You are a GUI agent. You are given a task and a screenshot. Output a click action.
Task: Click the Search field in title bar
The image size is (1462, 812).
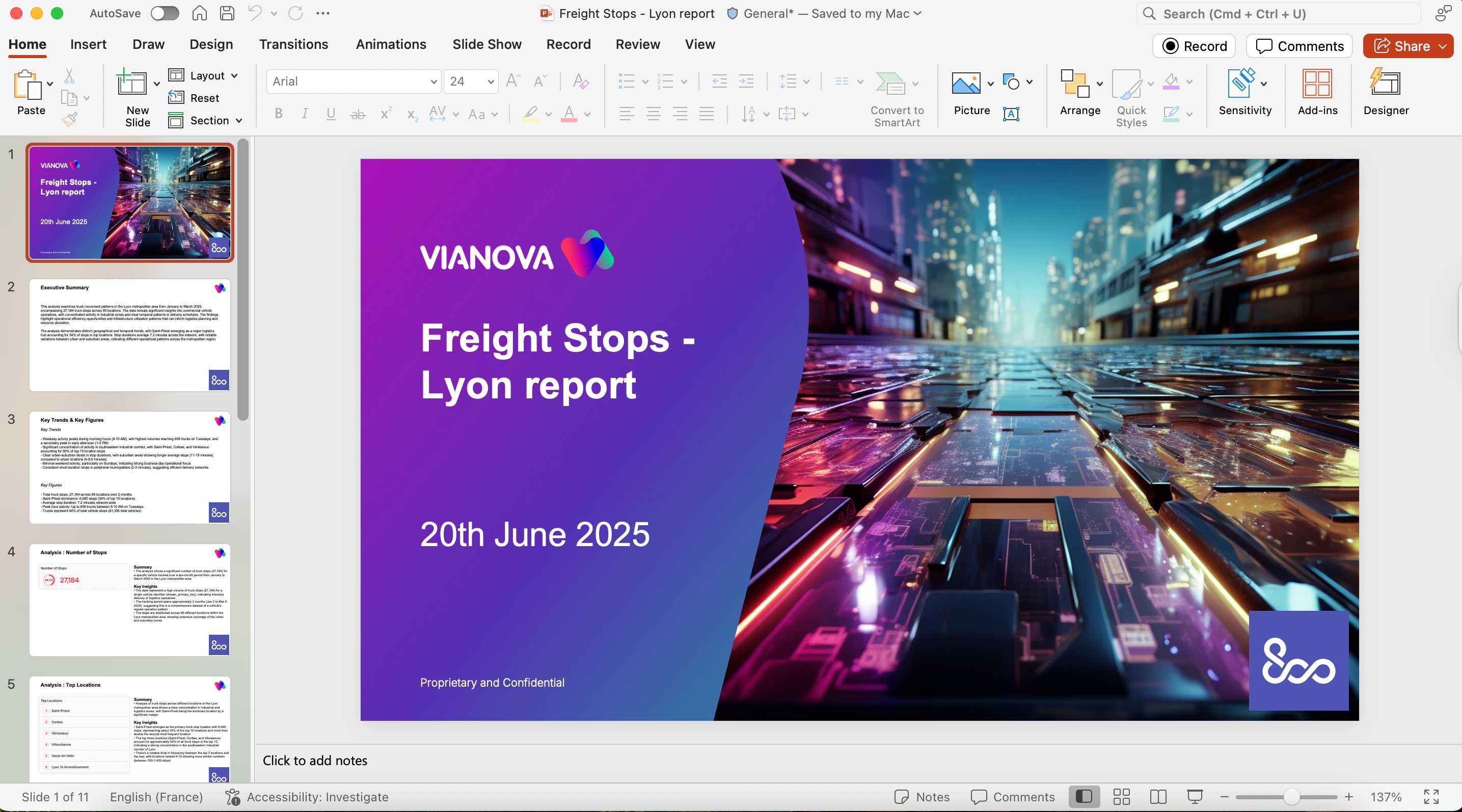1278,14
